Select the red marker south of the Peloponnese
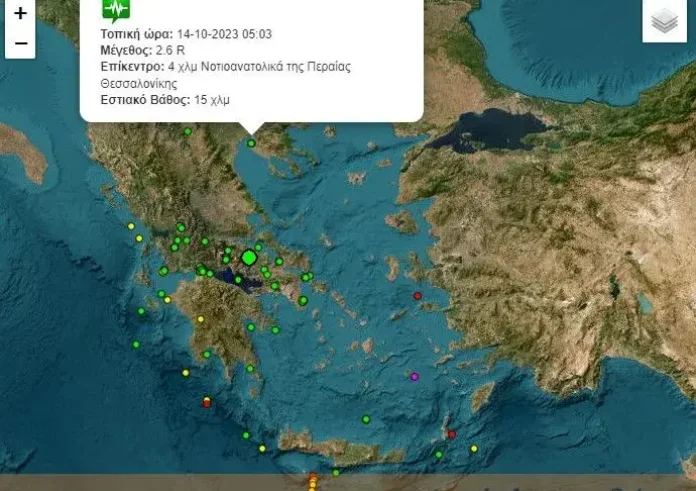Screen dimensions: 696x491 (207, 404)
